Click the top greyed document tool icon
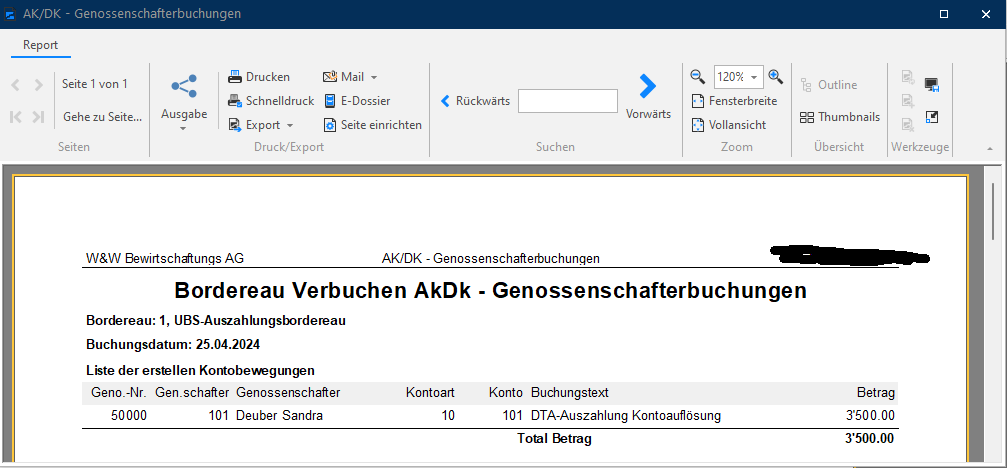 (908, 77)
